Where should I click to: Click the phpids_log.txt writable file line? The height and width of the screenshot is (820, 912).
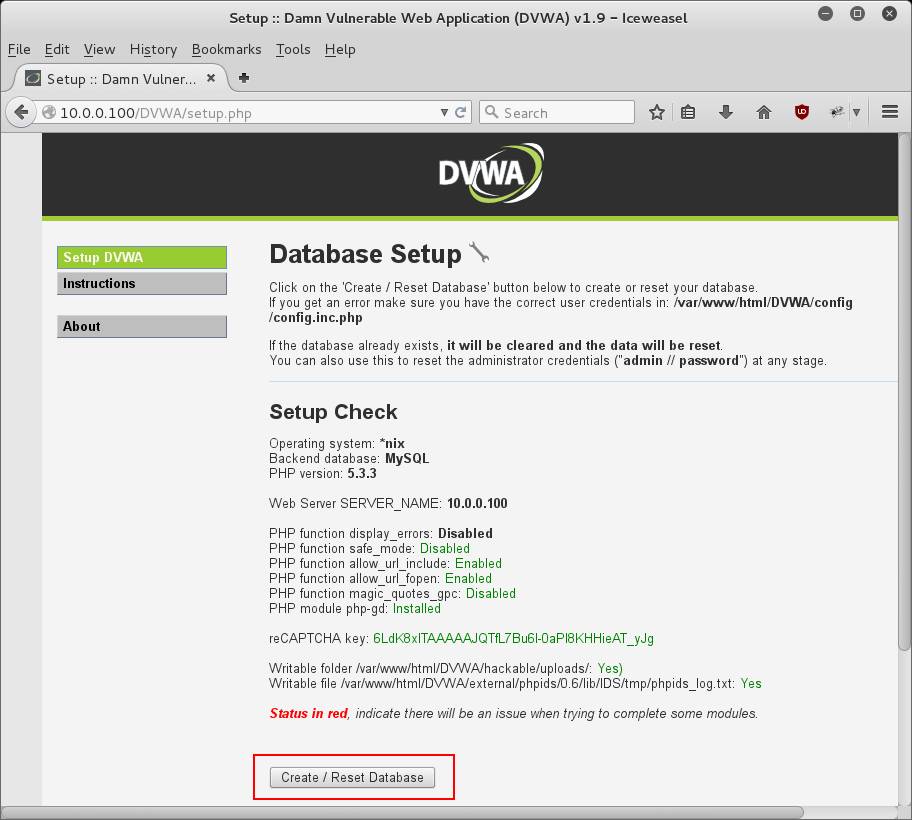coord(515,684)
